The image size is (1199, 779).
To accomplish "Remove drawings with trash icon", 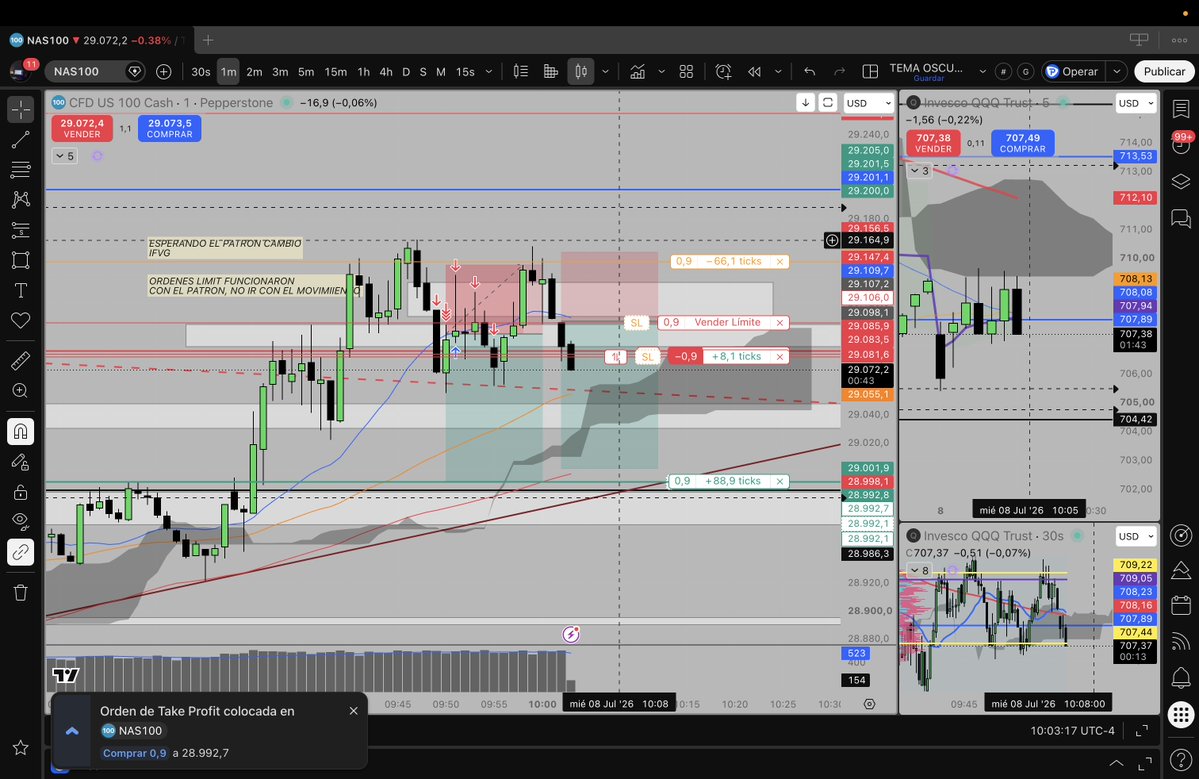I will (21, 592).
